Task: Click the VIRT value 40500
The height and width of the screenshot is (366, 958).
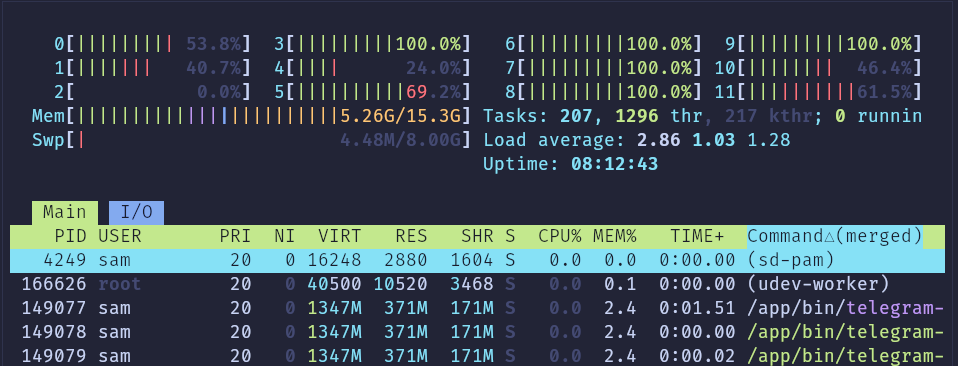Action: [334, 284]
